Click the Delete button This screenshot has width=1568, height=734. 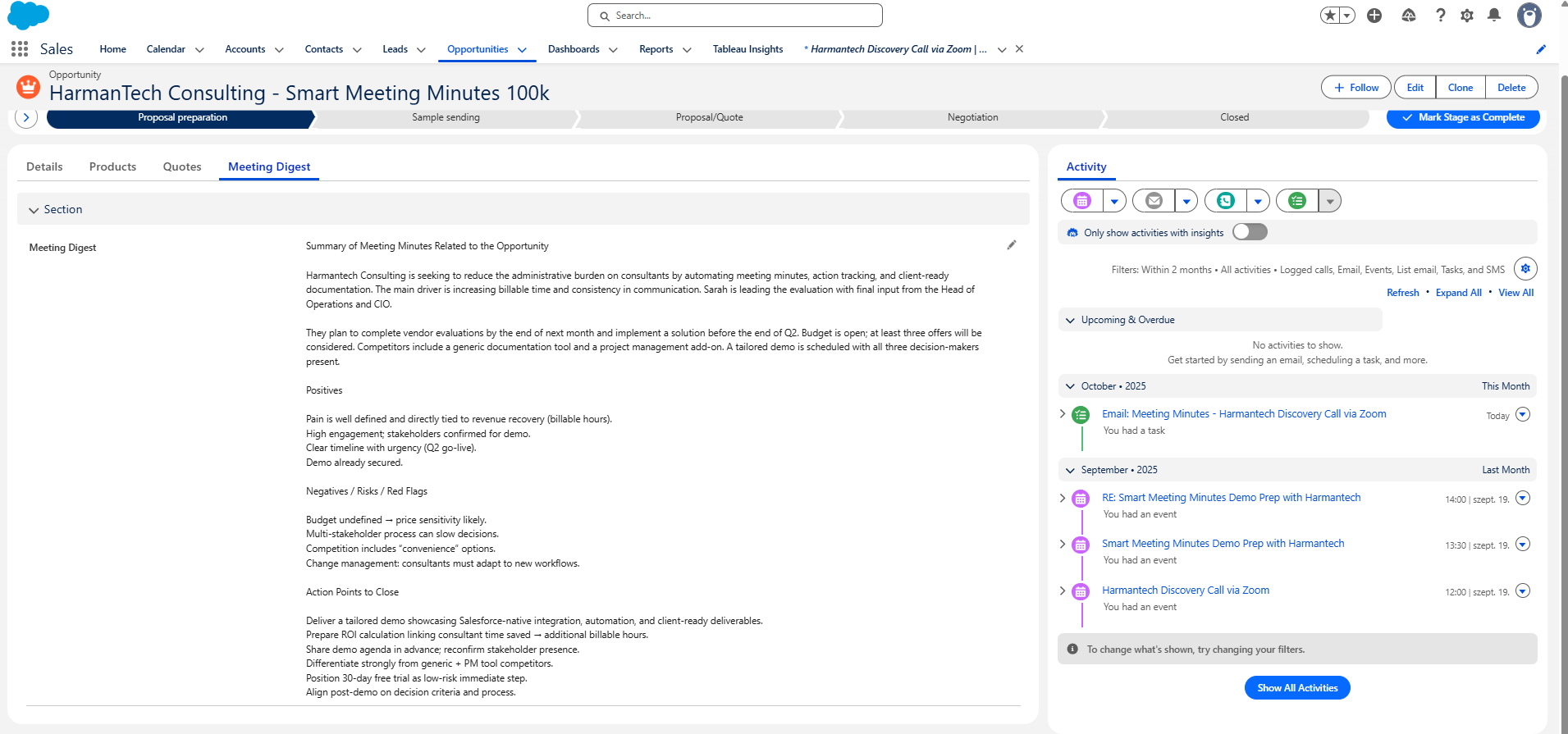click(x=1511, y=88)
